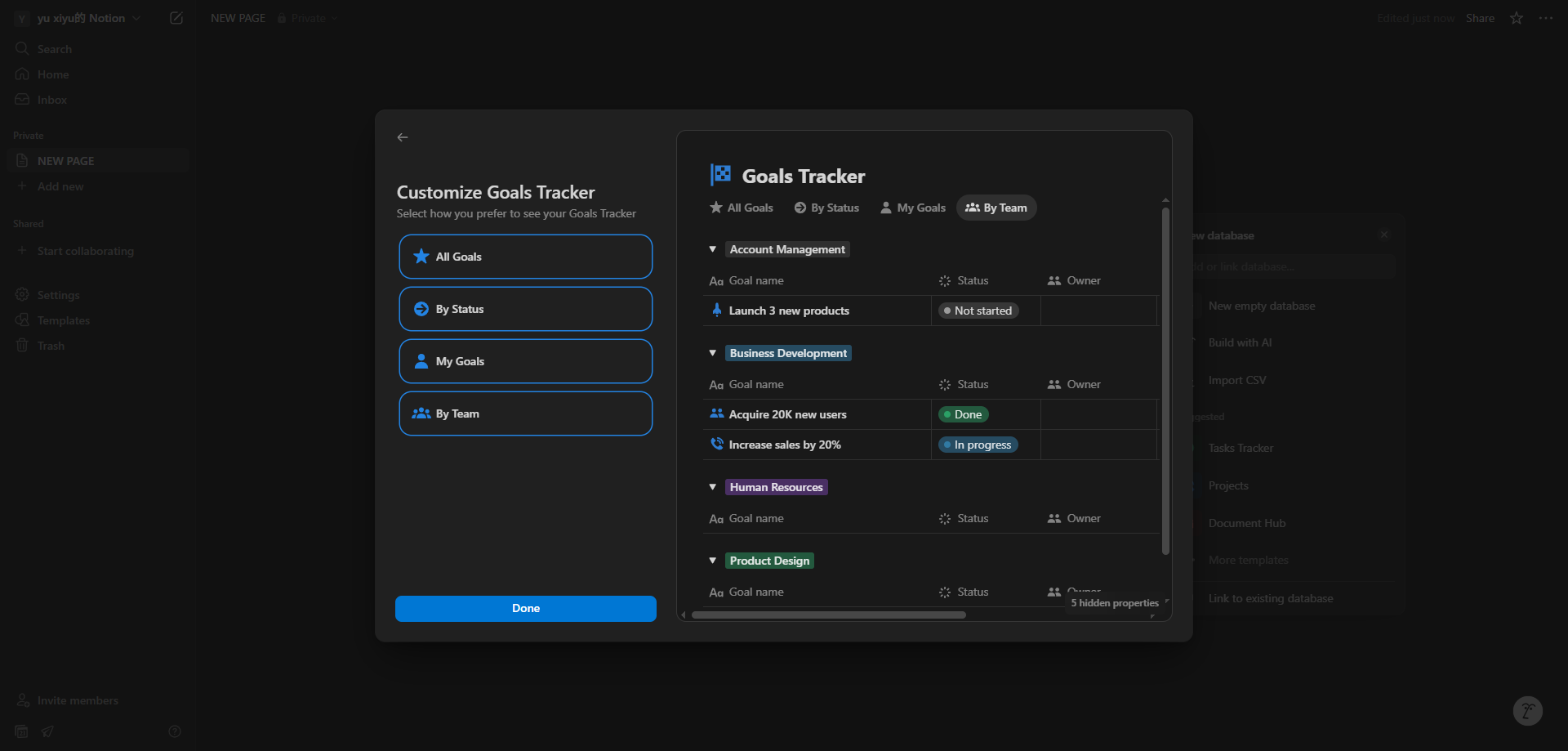
Task: Collapse the Account Management group
Action: point(713,249)
